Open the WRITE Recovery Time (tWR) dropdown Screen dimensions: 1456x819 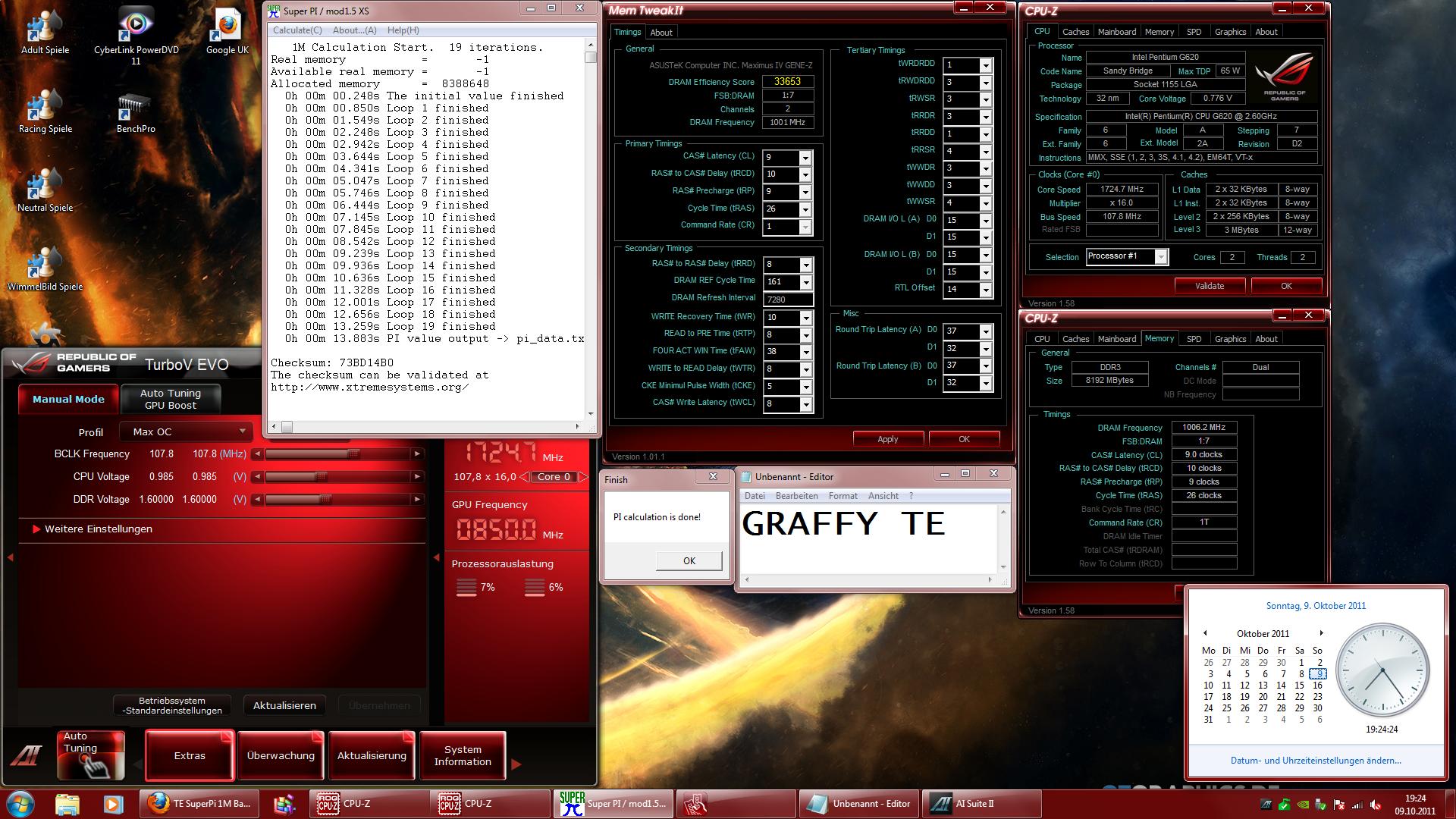[805, 318]
